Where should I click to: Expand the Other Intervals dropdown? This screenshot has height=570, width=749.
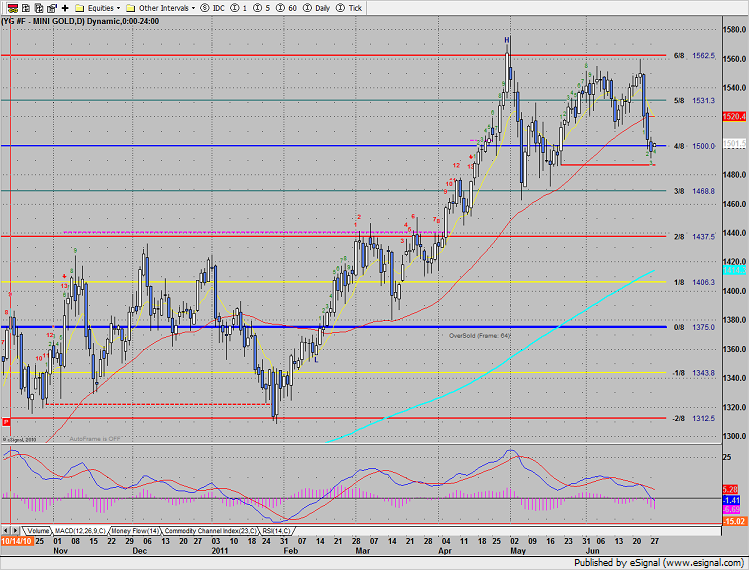point(193,8)
